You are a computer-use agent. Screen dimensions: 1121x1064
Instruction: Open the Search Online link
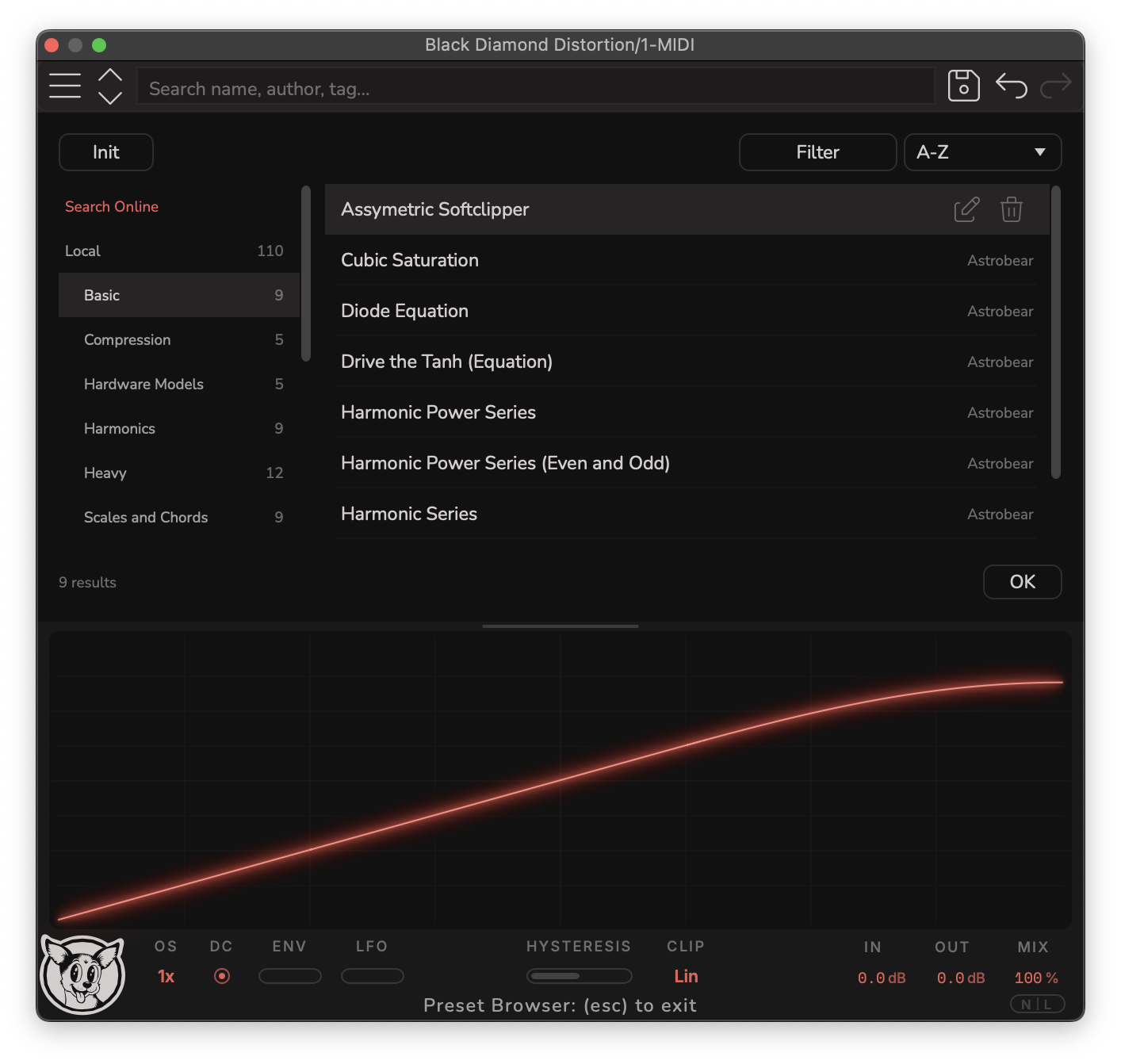pyautogui.click(x=112, y=206)
